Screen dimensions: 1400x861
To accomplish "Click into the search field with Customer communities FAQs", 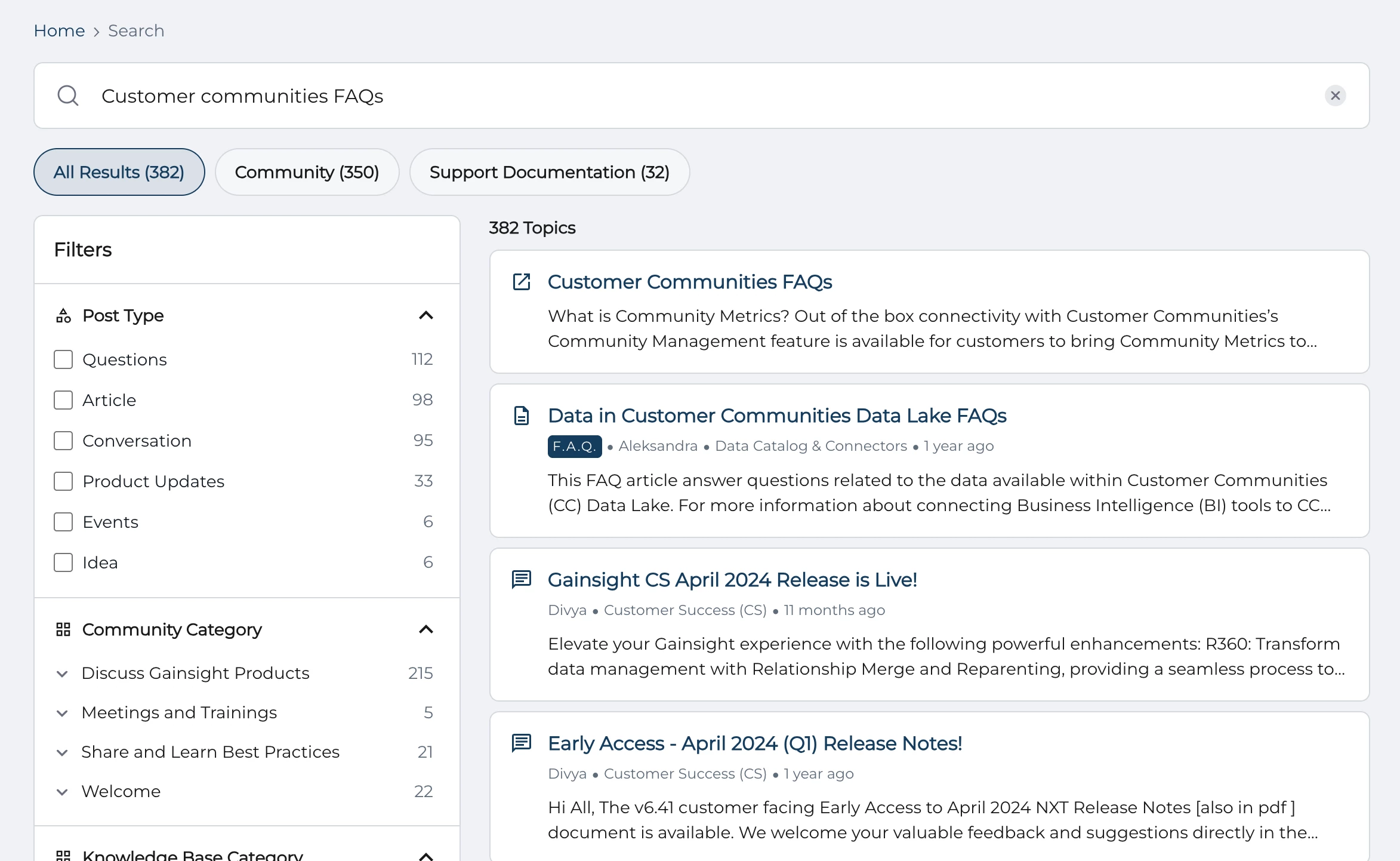I will [x=702, y=96].
